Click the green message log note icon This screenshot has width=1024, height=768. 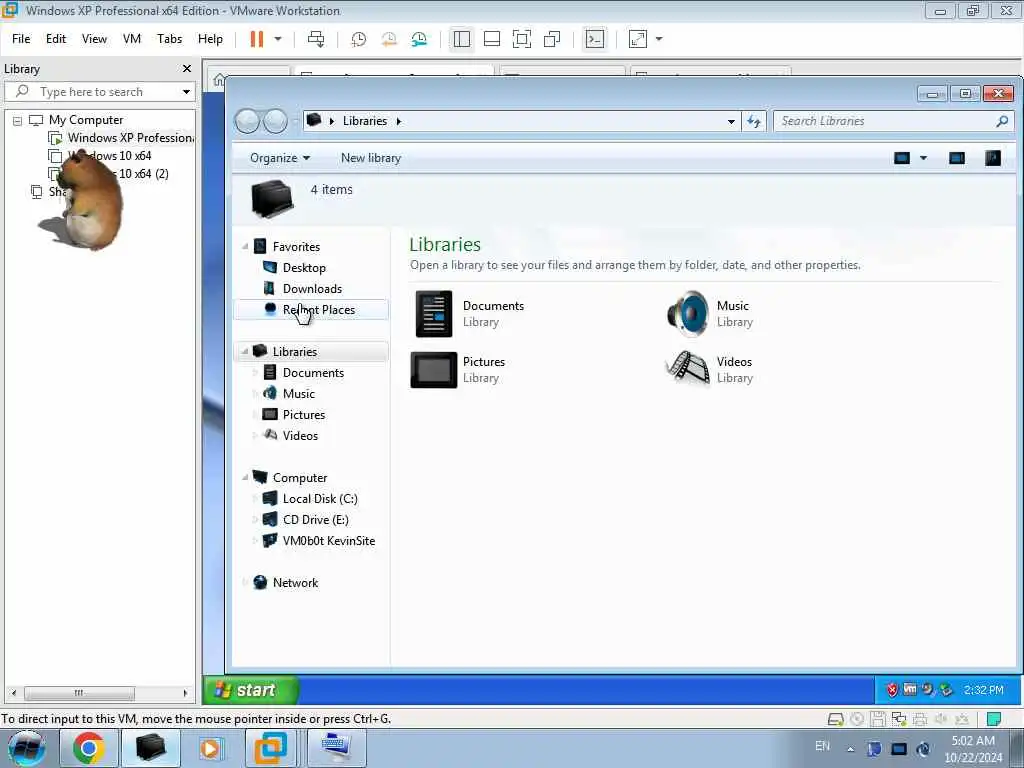[993, 720]
